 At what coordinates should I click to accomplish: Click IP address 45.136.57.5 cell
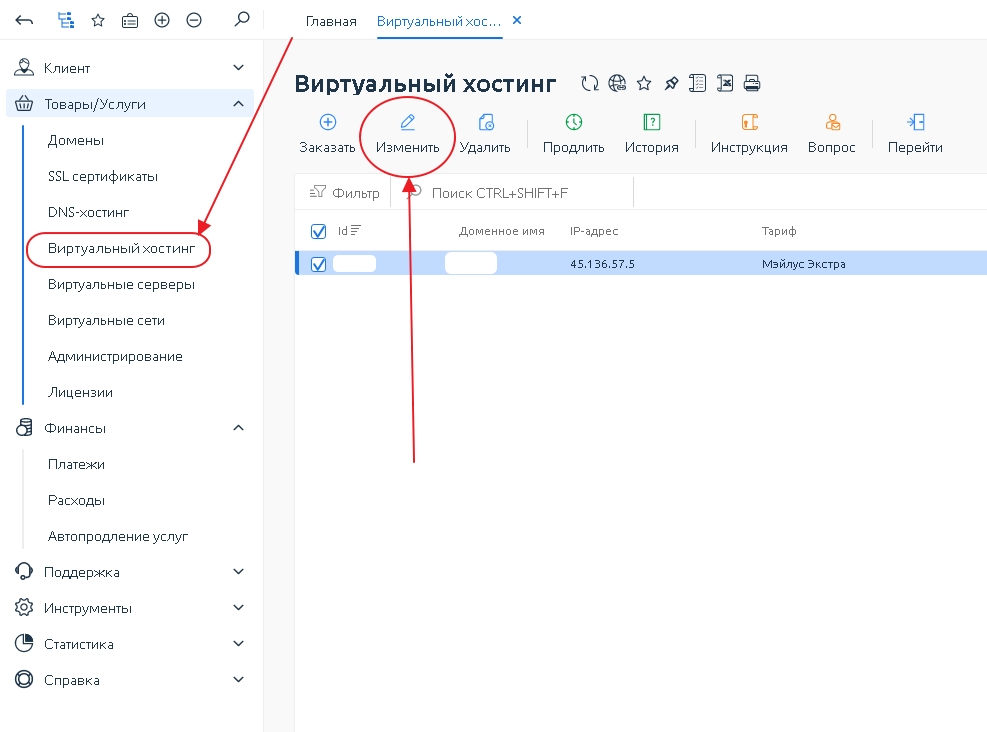[x=602, y=264]
